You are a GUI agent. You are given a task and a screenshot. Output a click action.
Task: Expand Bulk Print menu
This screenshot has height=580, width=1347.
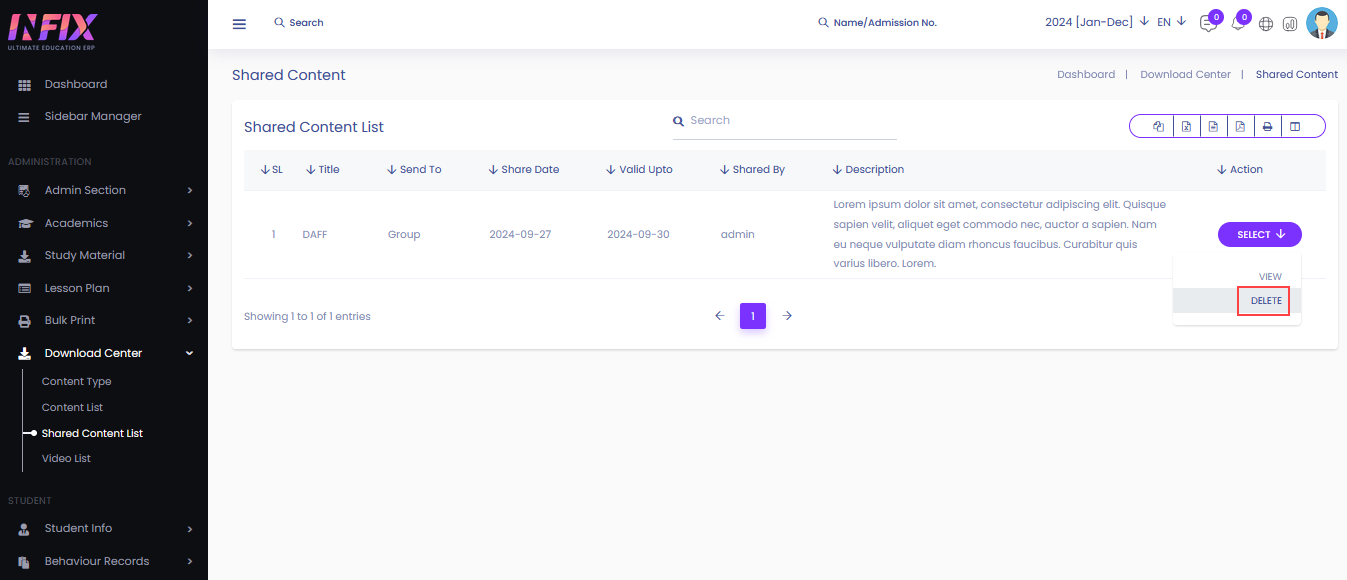tap(104, 320)
